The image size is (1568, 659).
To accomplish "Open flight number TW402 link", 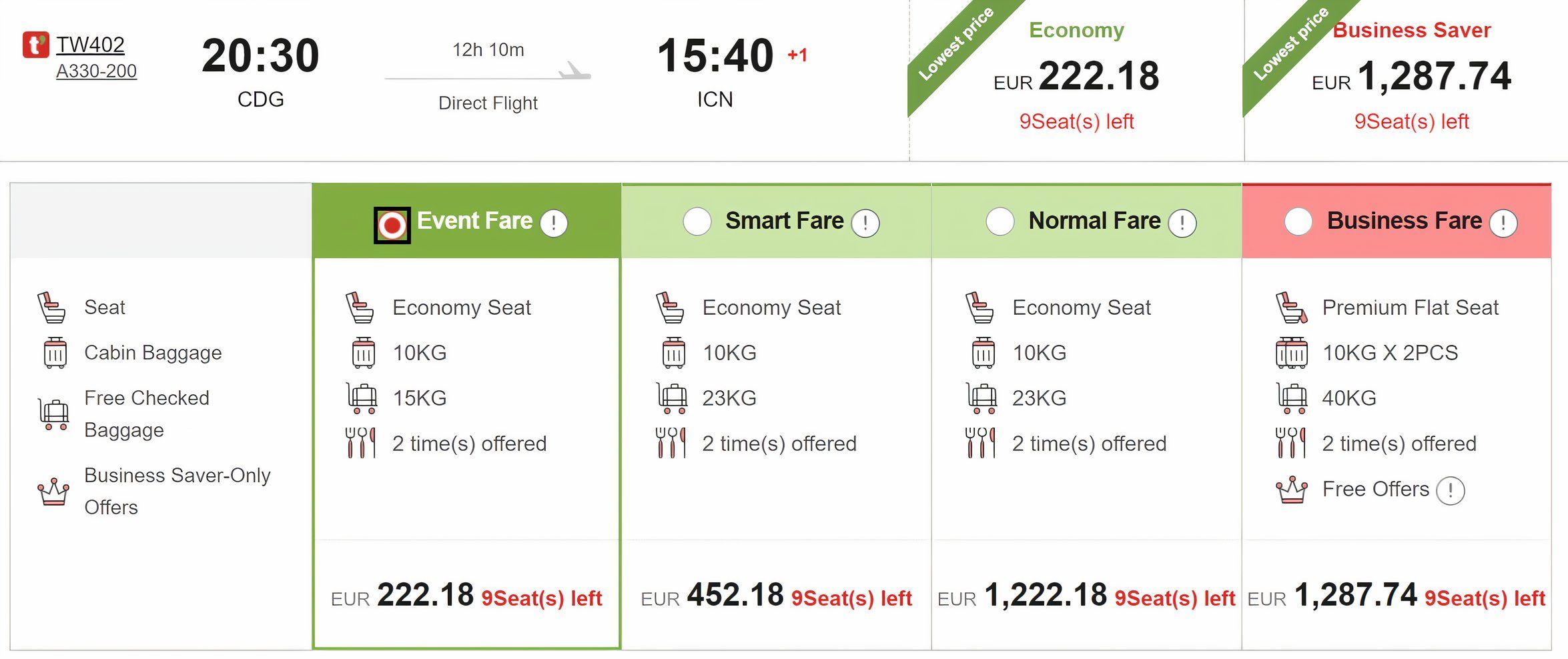I will 90,45.
